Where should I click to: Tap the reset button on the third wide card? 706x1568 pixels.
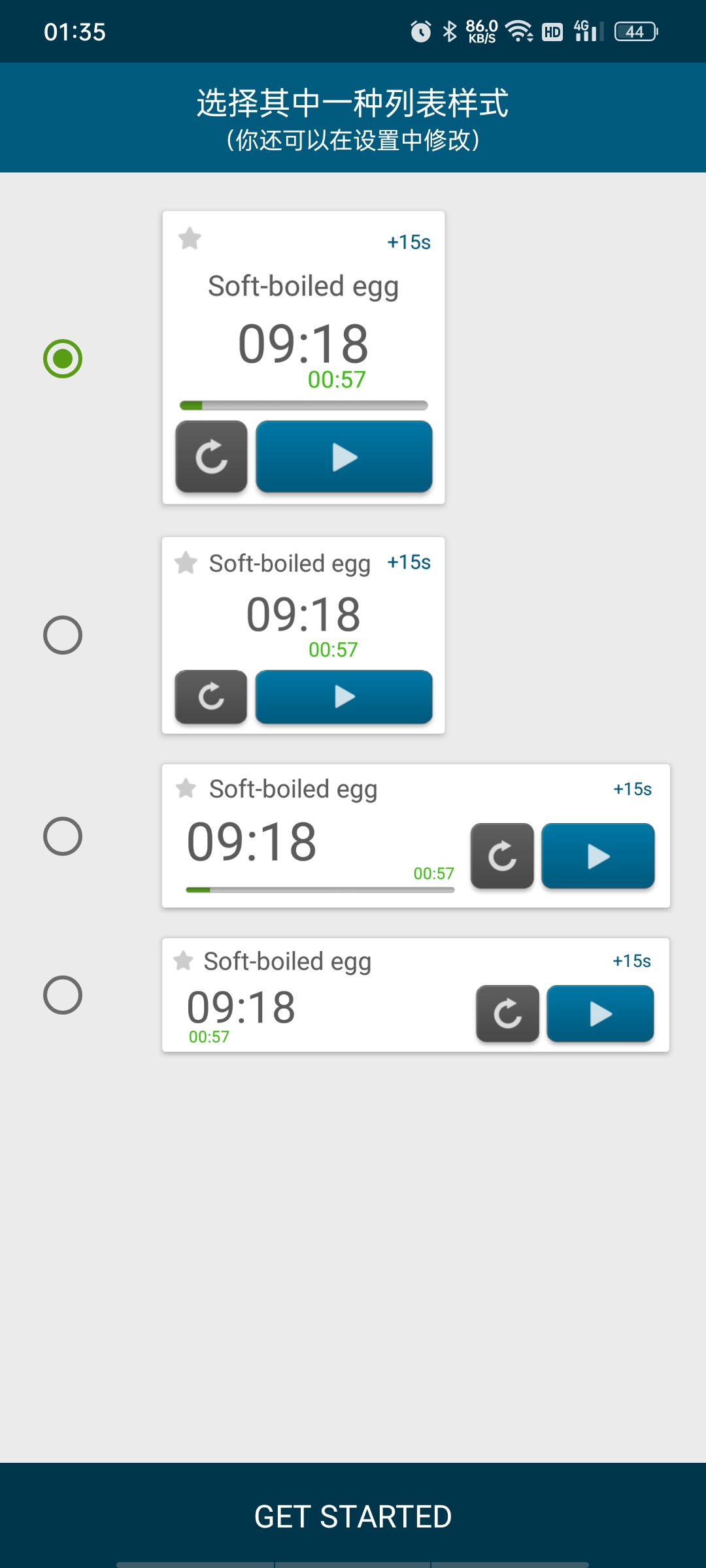pyautogui.click(x=502, y=856)
